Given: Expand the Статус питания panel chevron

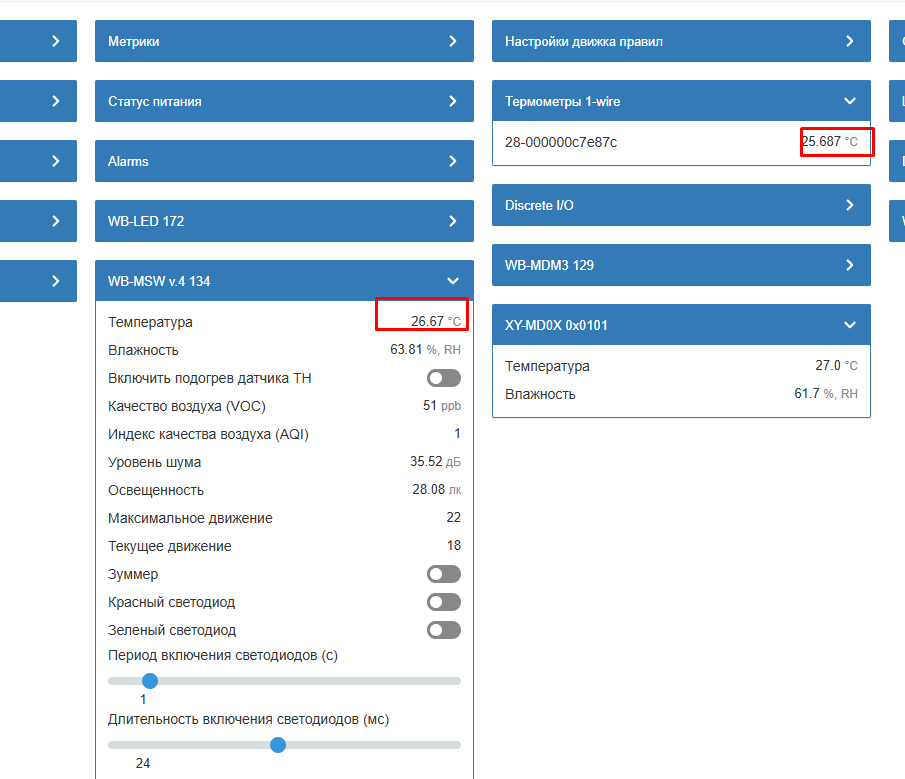Looking at the screenshot, I should coord(453,102).
